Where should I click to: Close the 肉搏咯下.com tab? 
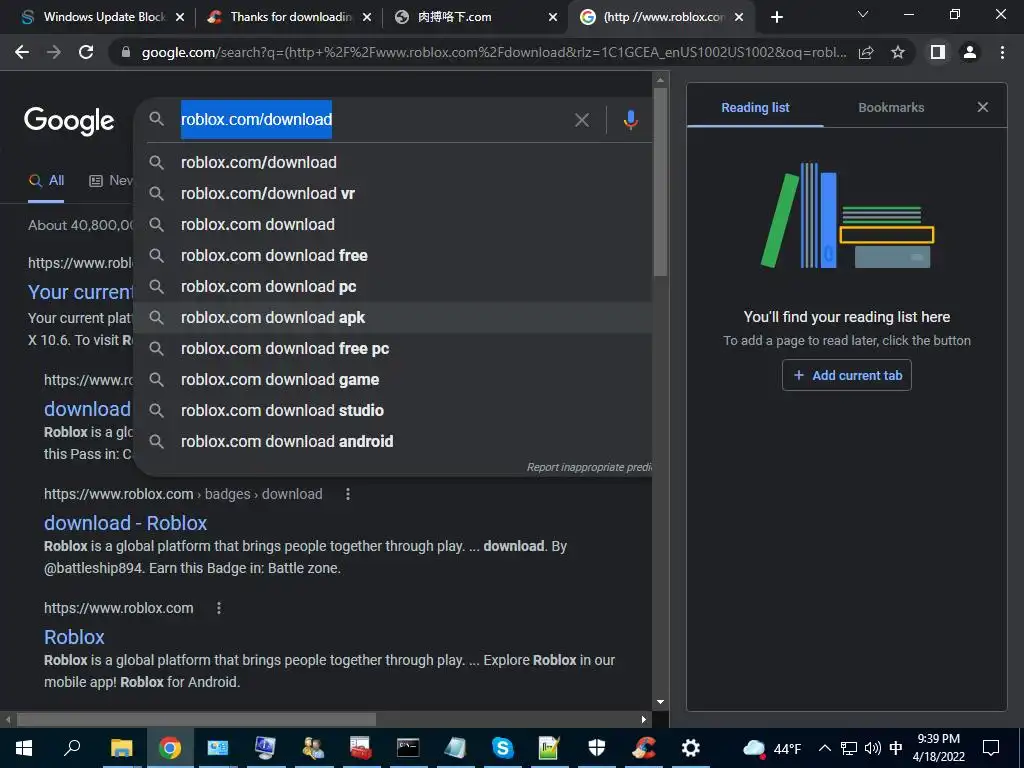tap(553, 17)
